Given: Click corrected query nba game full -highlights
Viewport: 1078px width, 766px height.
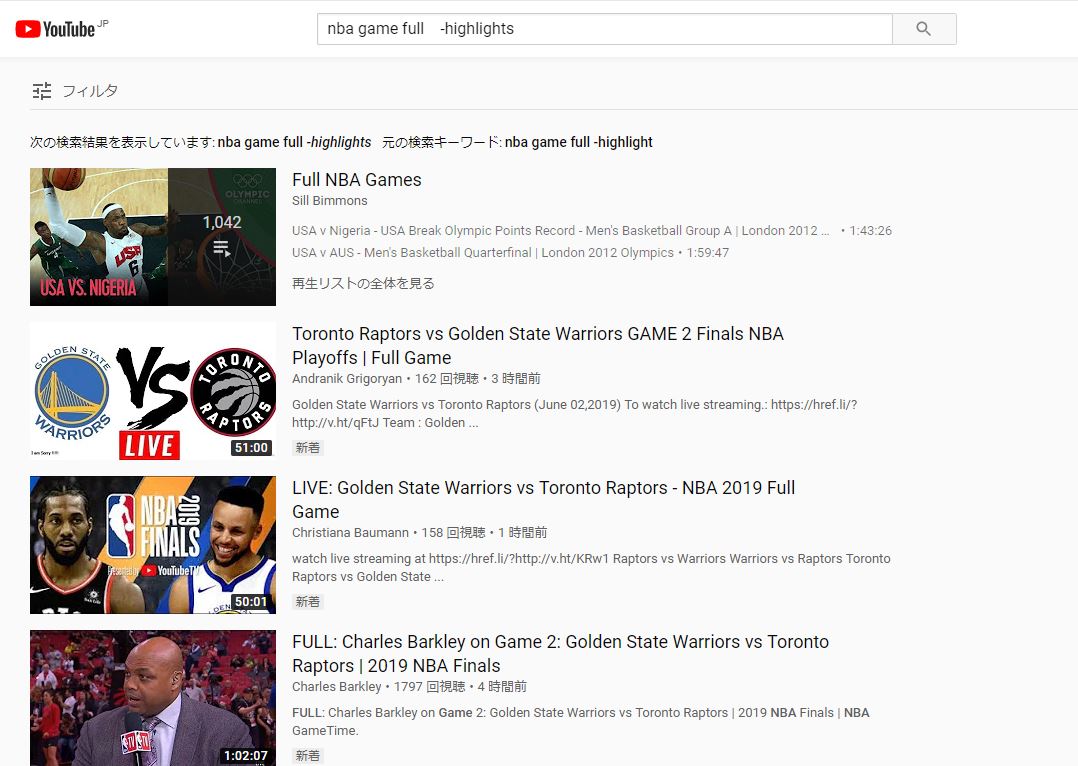Looking at the screenshot, I should pyautogui.click(x=294, y=142).
